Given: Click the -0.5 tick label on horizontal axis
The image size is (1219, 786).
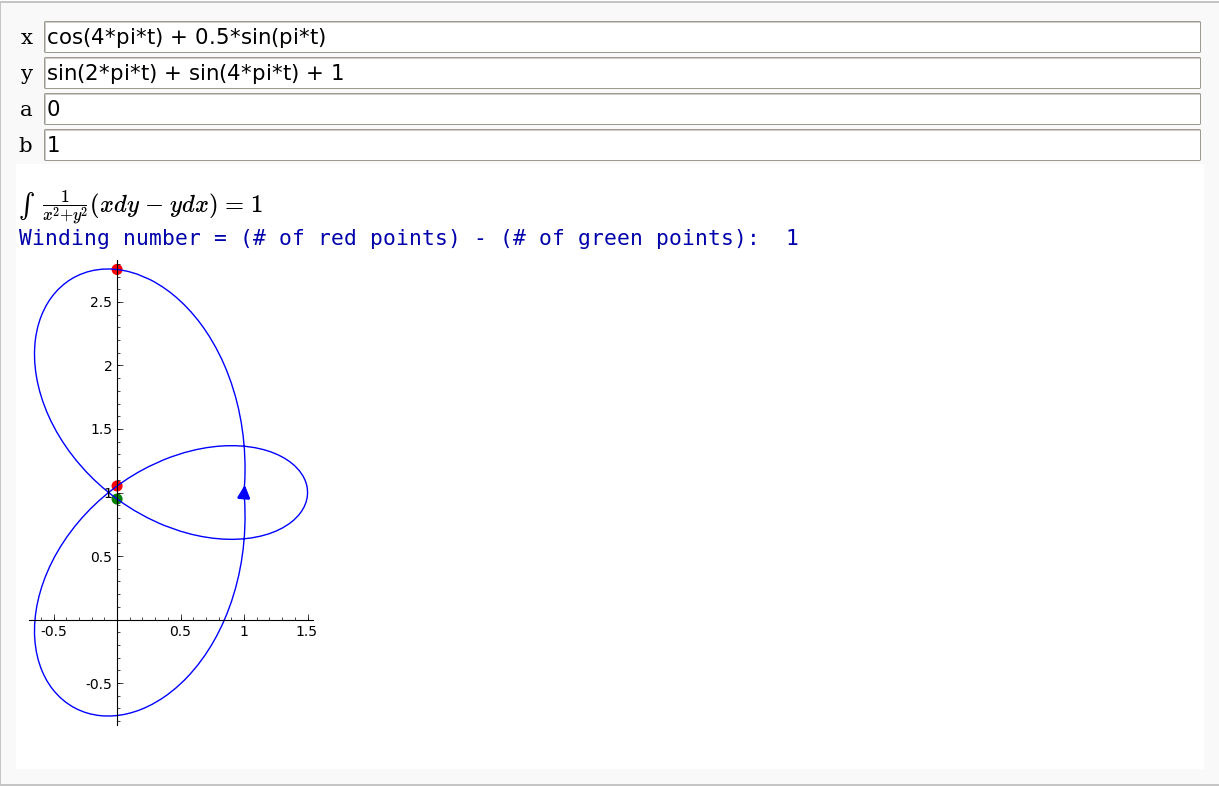Looking at the screenshot, I should tap(54, 631).
